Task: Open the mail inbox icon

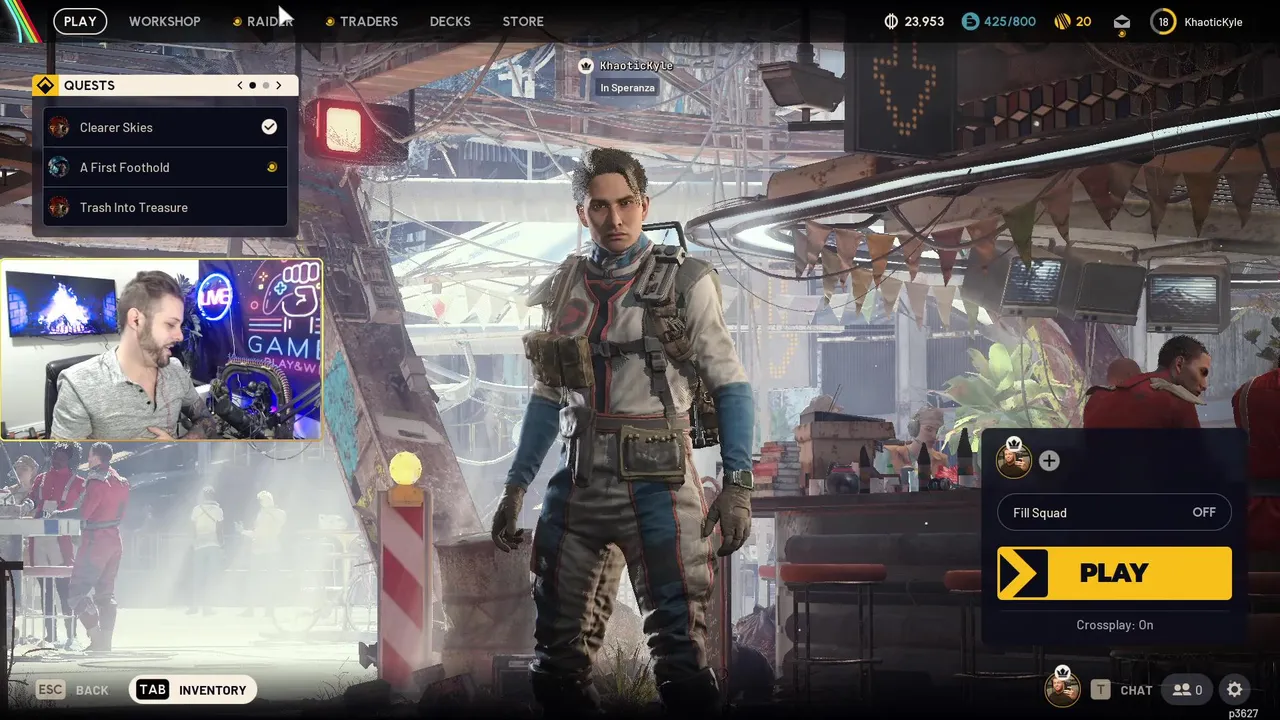Action: point(1122,22)
